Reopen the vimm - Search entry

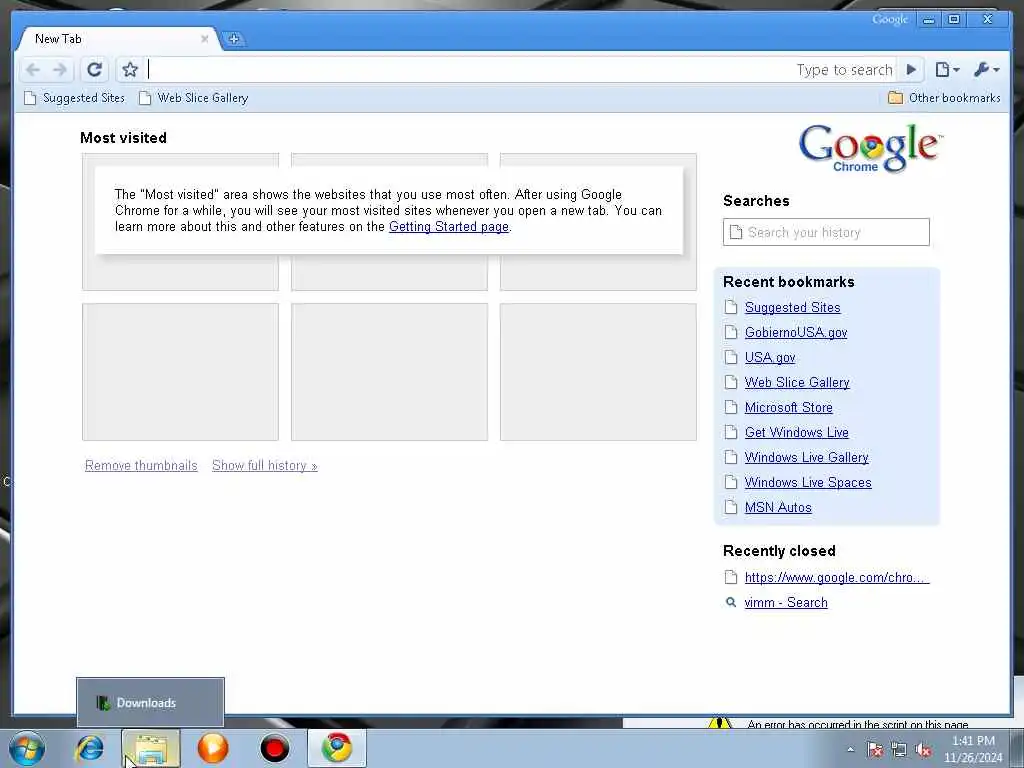pos(786,602)
